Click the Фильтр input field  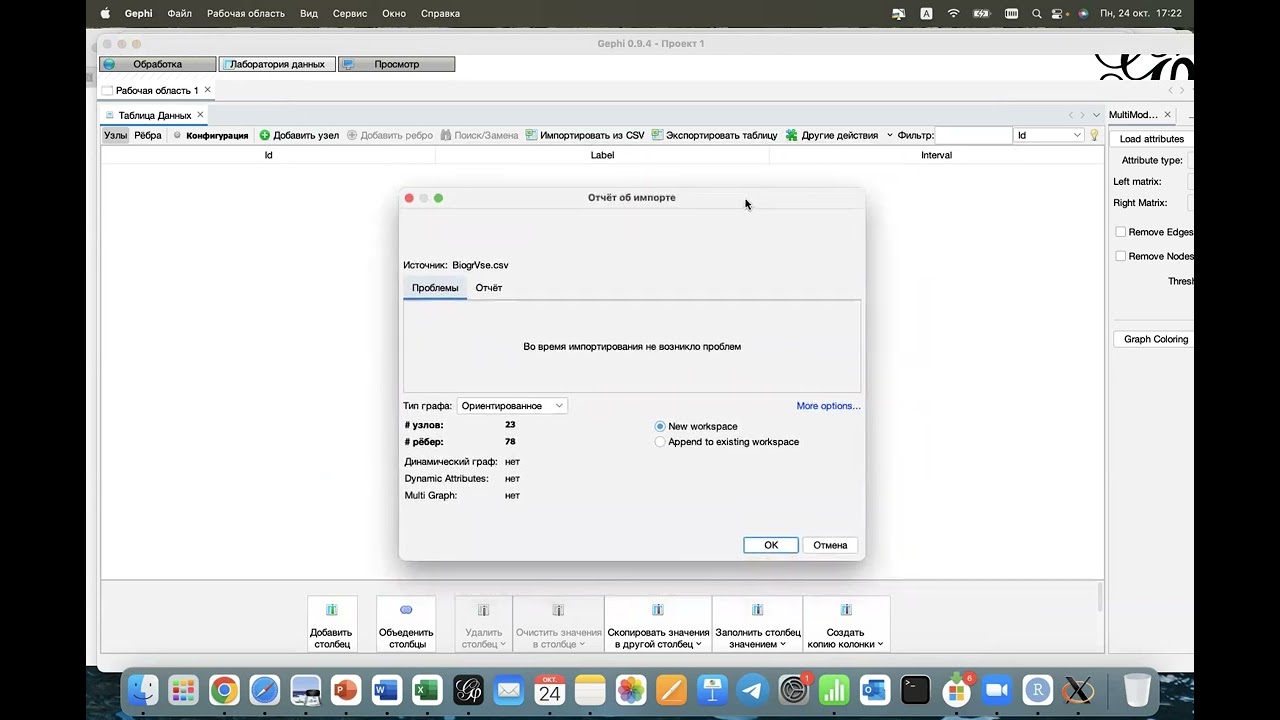[973, 135]
